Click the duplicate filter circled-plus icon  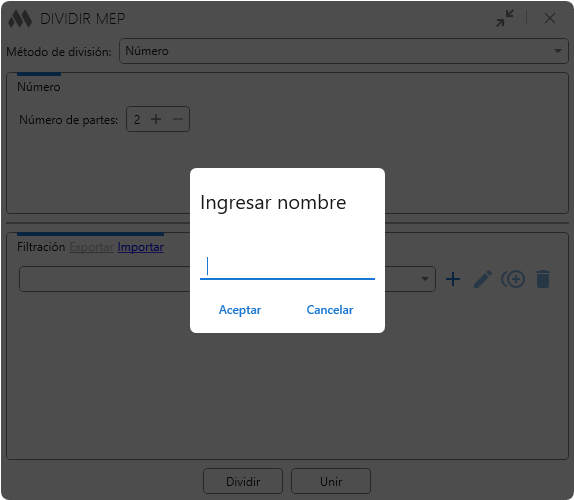tap(513, 279)
